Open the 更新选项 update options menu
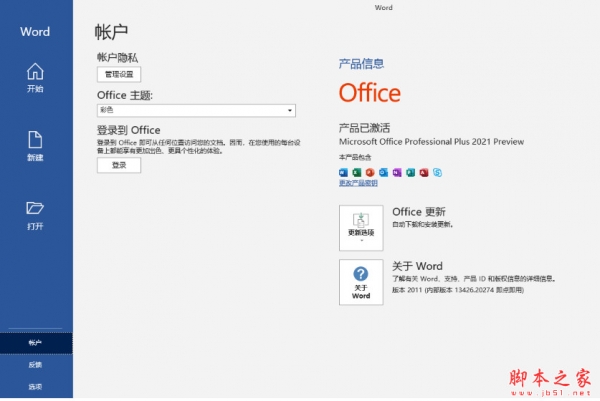The width and height of the screenshot is (600, 401). pos(361,228)
